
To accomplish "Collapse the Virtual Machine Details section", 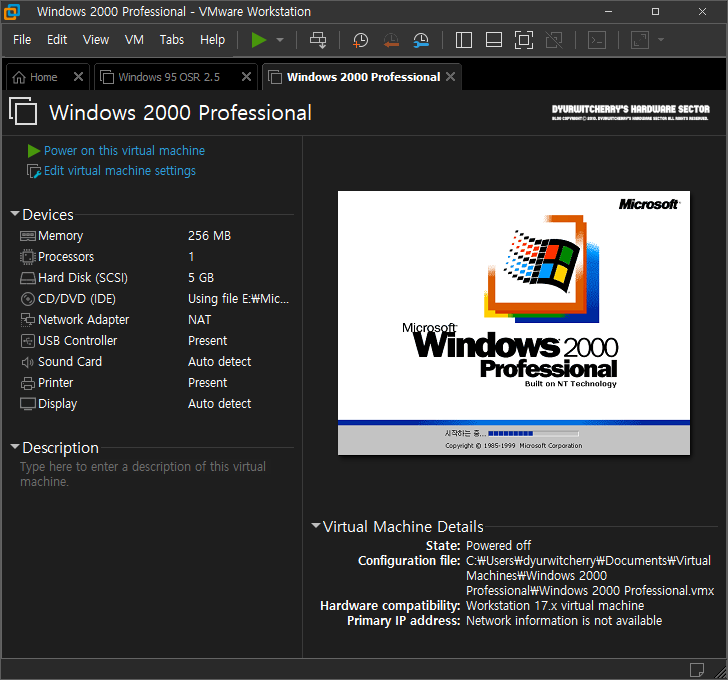I will [x=316, y=526].
